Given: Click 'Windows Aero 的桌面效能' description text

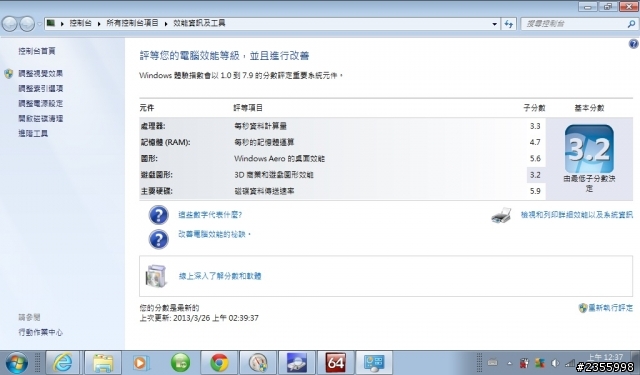Looking at the screenshot, I should (279, 158).
